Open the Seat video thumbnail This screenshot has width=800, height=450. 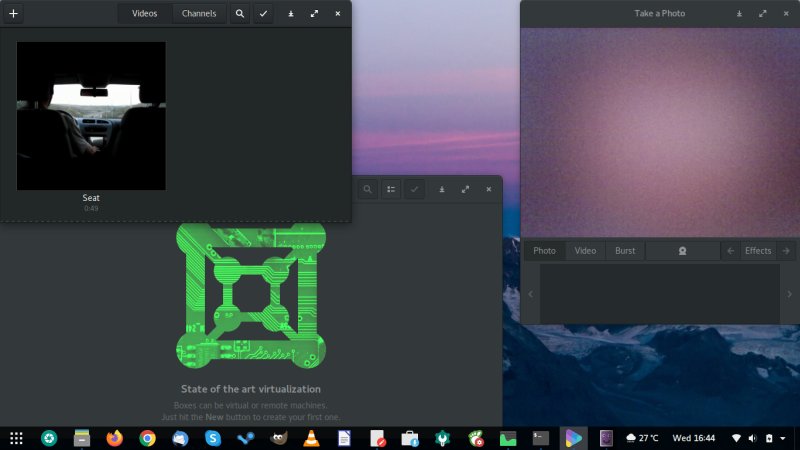coord(91,116)
